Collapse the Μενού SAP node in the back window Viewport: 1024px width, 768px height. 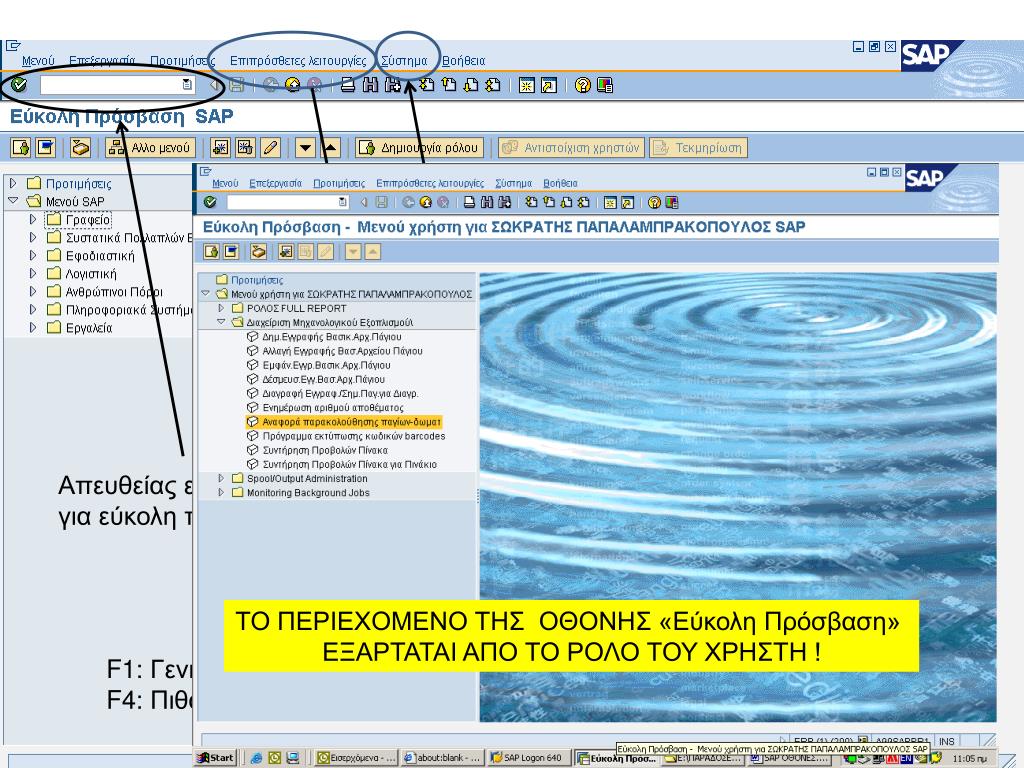coord(12,200)
